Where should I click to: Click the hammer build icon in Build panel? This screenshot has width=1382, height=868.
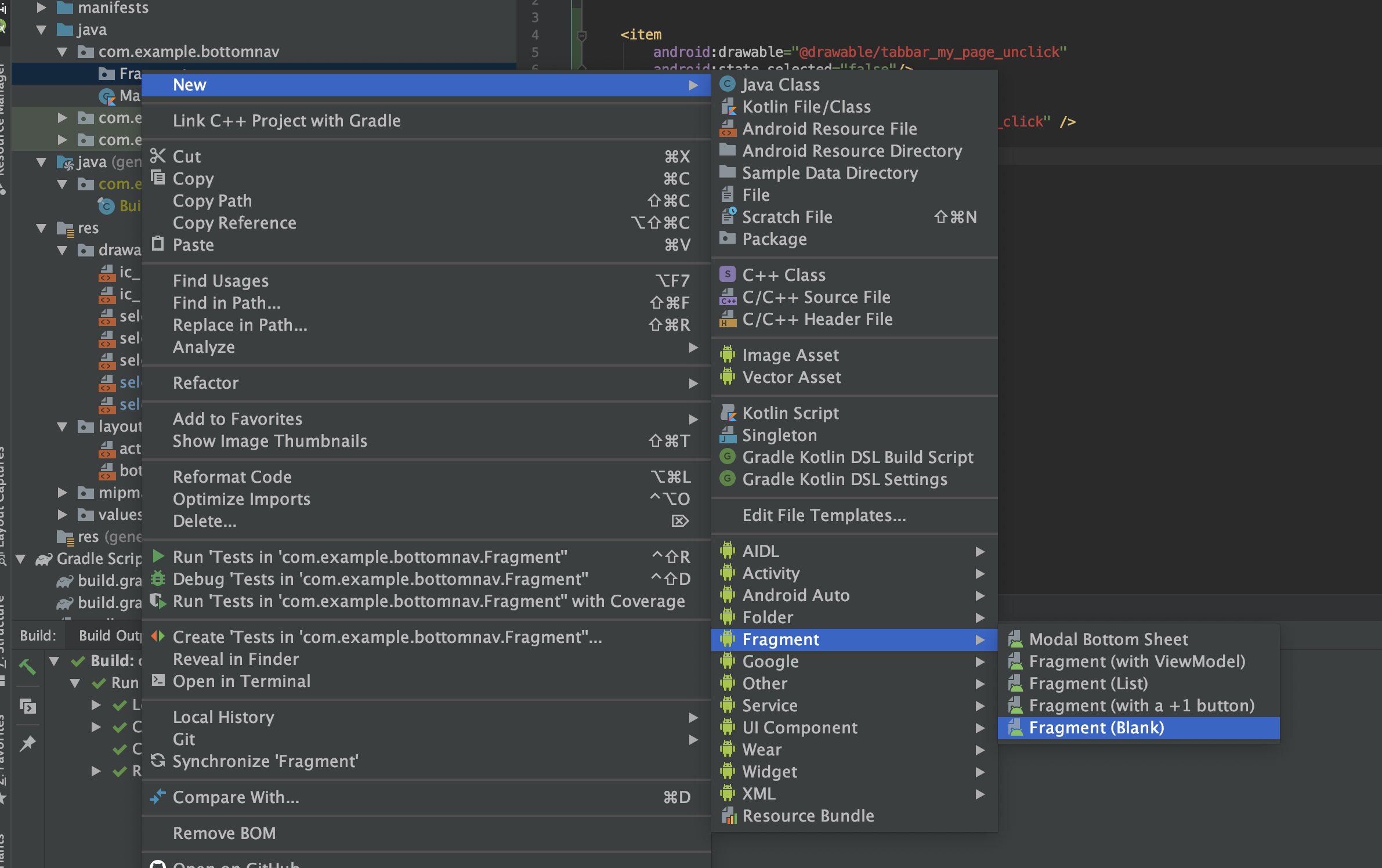point(27,667)
